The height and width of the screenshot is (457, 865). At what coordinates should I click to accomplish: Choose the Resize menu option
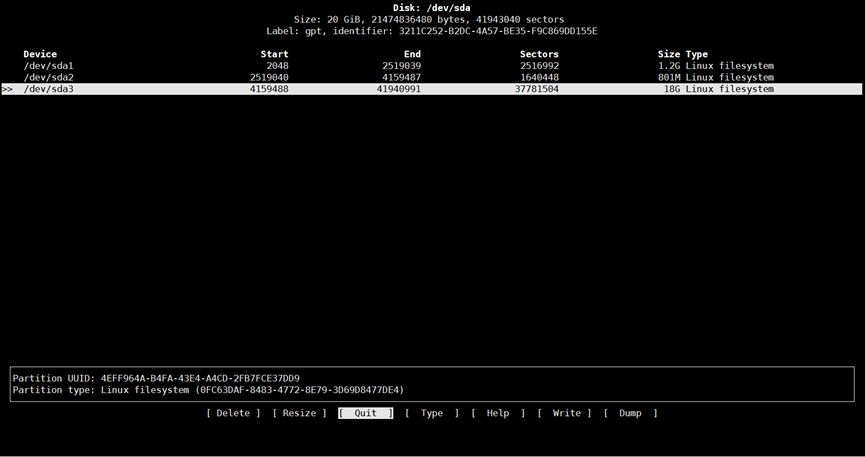(x=299, y=413)
